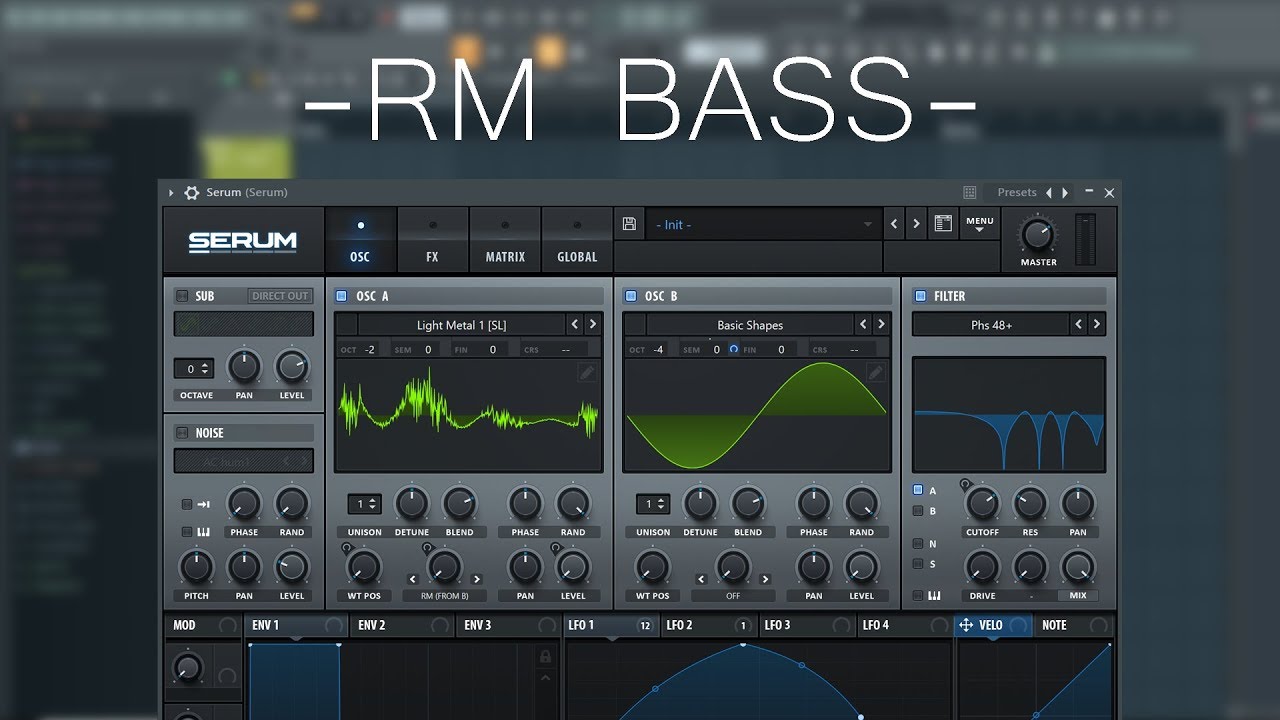
Task: Go to the next preset arrow
Action: pos(915,224)
